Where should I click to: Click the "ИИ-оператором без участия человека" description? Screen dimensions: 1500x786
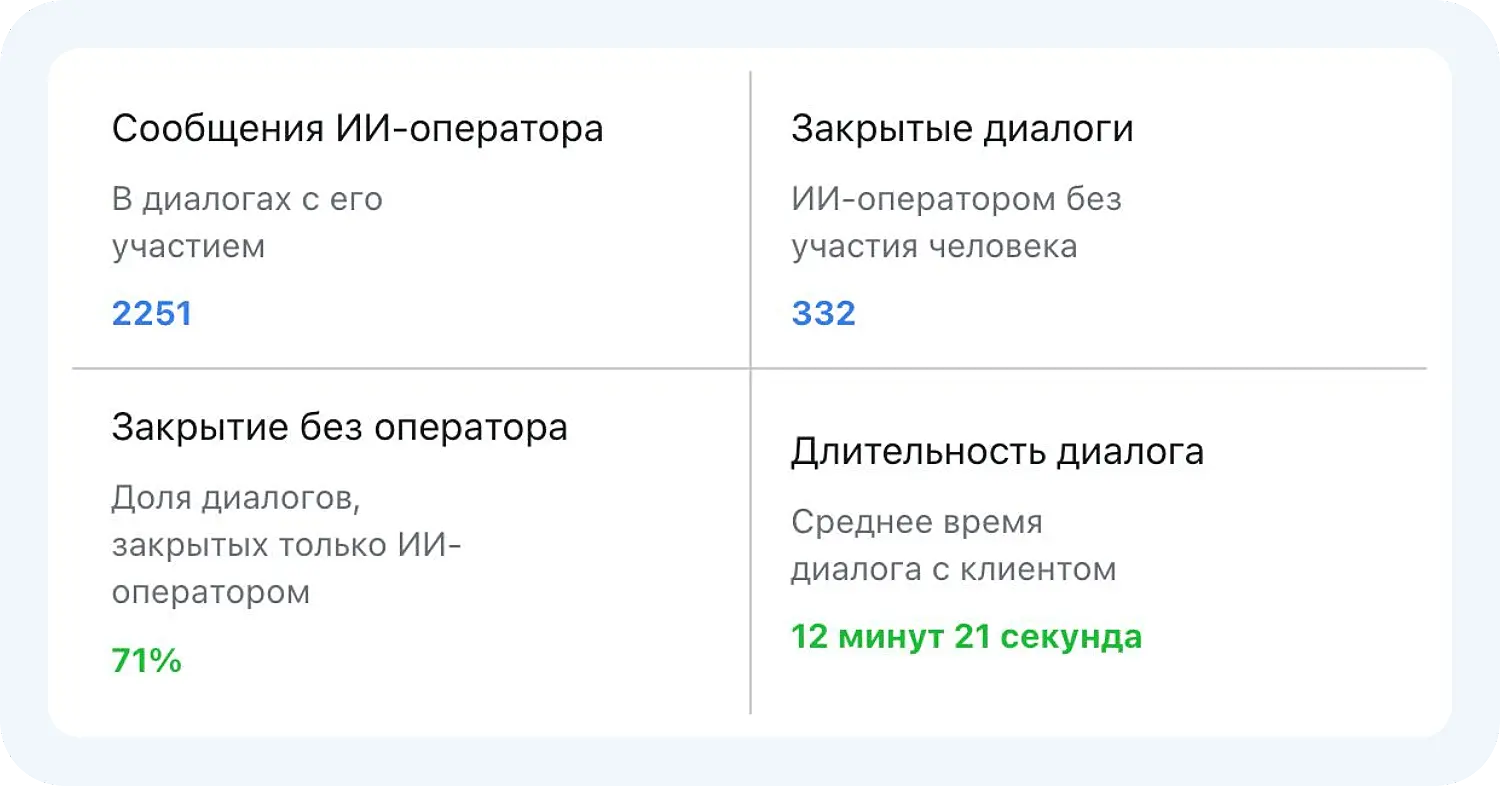pyautogui.click(x=956, y=222)
